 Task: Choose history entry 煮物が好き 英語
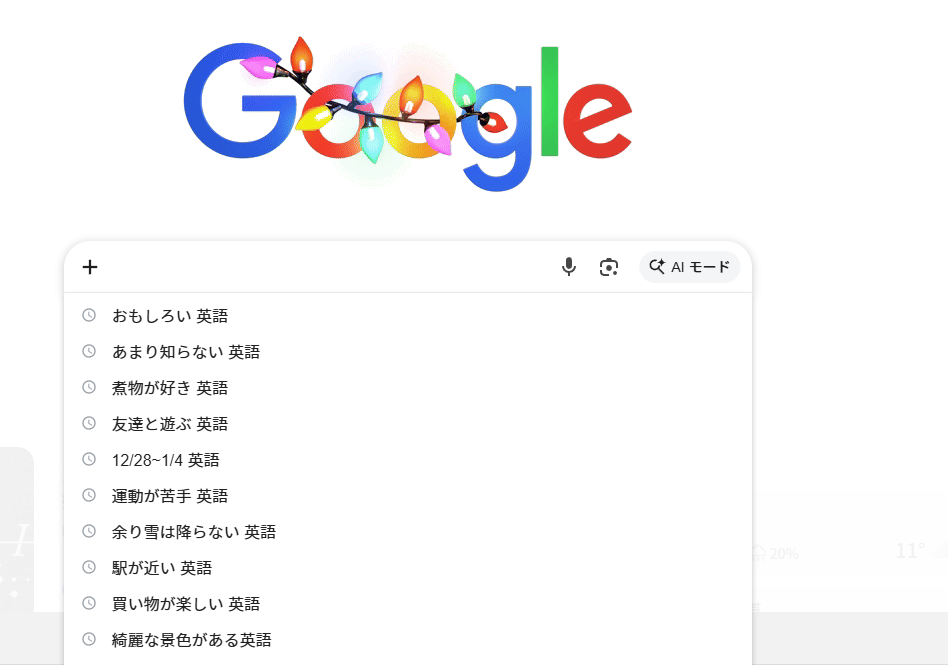408,388
